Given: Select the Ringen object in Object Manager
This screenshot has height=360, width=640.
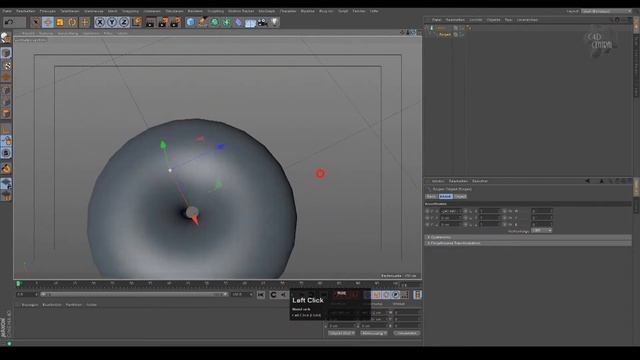Looking at the screenshot, I should tap(445, 35).
